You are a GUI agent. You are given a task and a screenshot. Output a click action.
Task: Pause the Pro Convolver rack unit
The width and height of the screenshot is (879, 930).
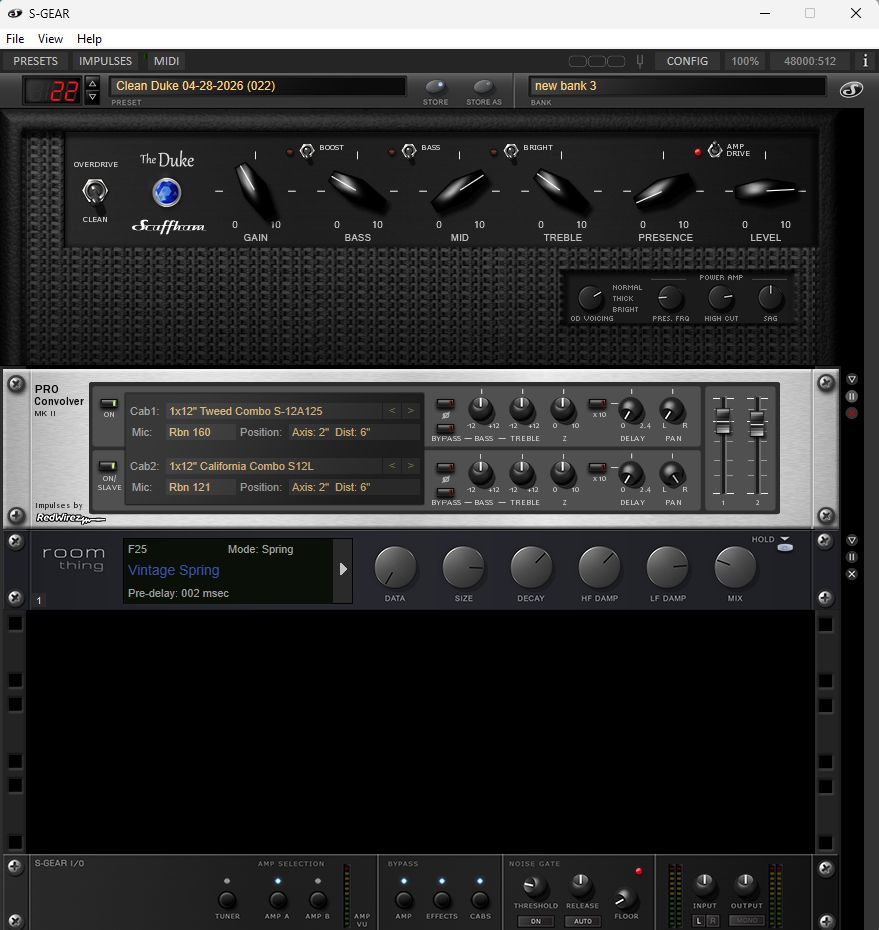[852, 396]
